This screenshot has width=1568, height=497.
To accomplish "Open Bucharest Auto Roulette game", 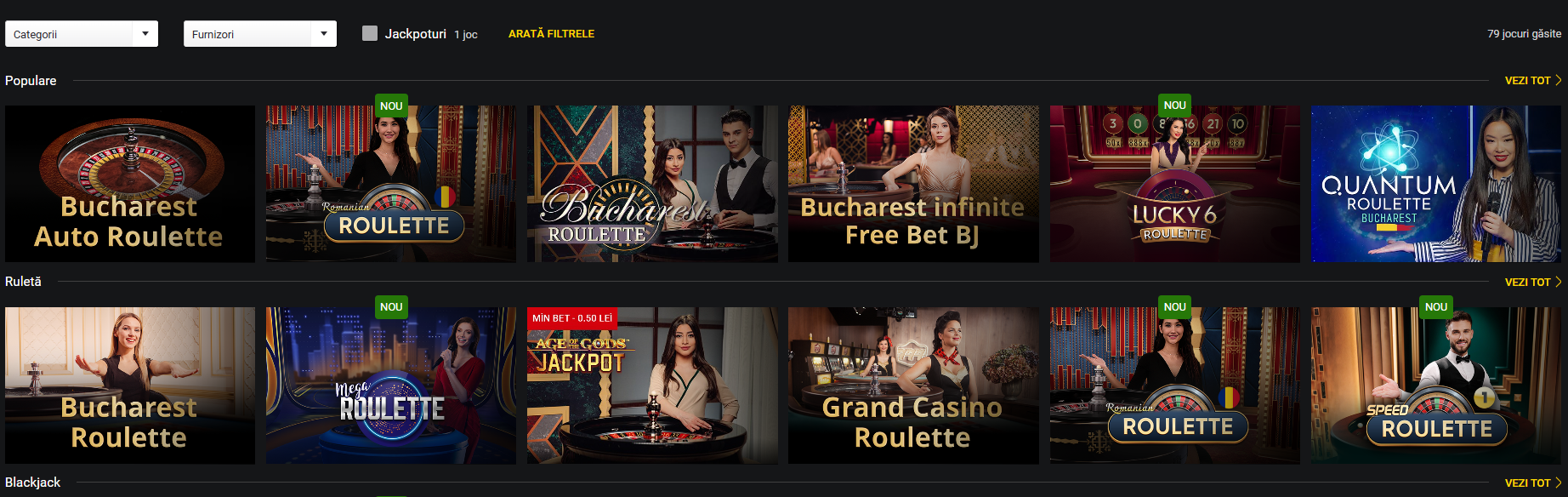I will 130,184.
